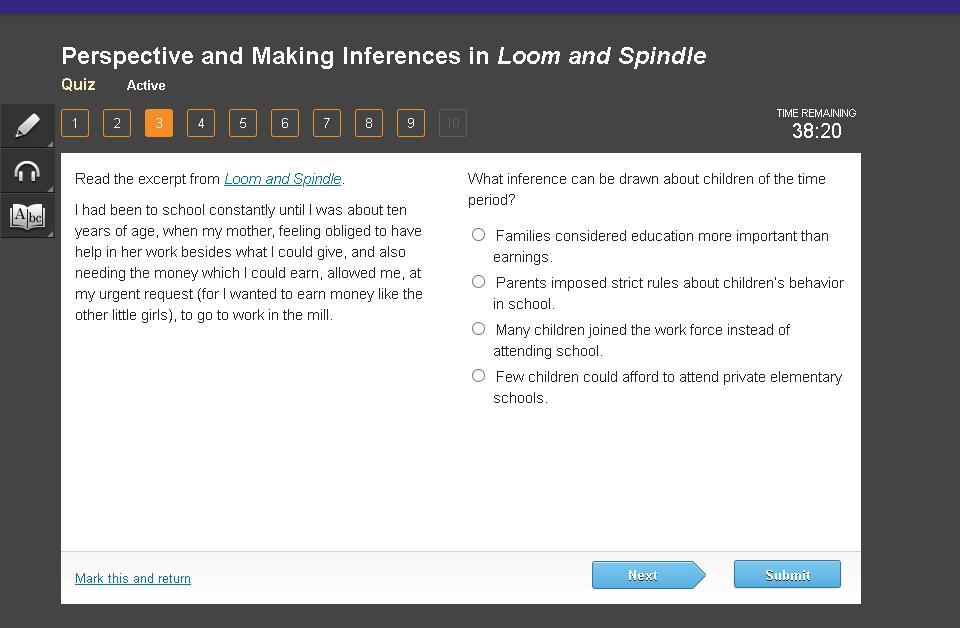Click the time remaining countdown
The width and height of the screenshot is (960, 628).
point(816,131)
